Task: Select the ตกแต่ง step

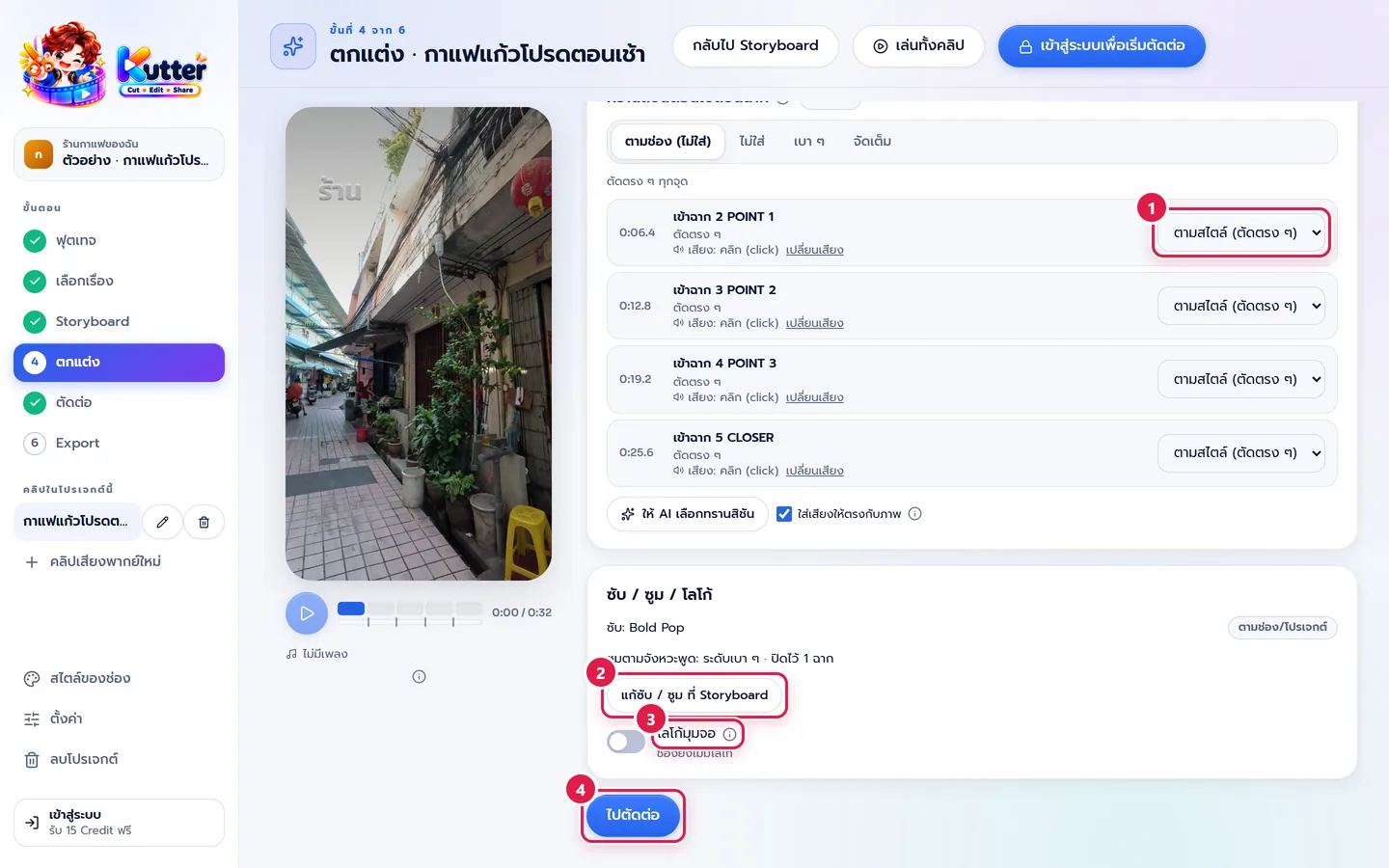Action: tap(119, 362)
